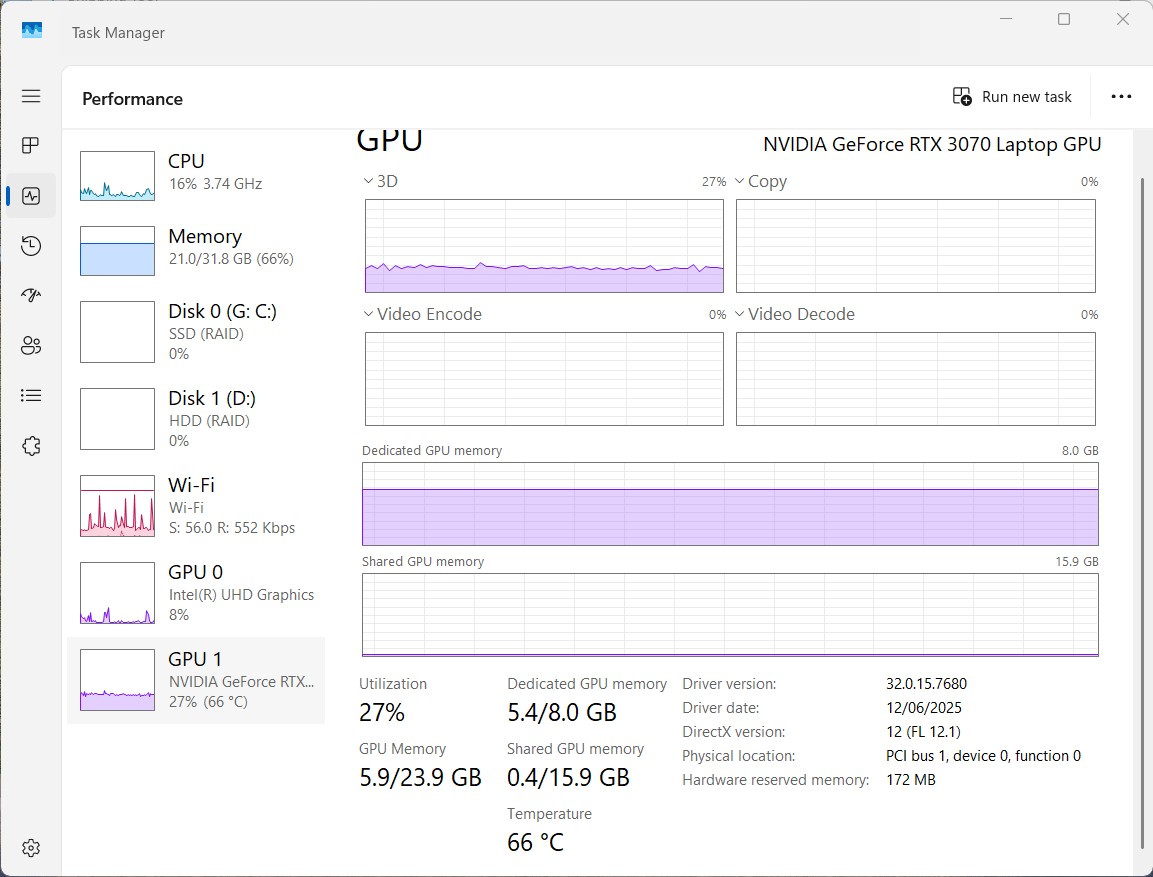Select the Wi-Fi performance item

click(x=196, y=505)
